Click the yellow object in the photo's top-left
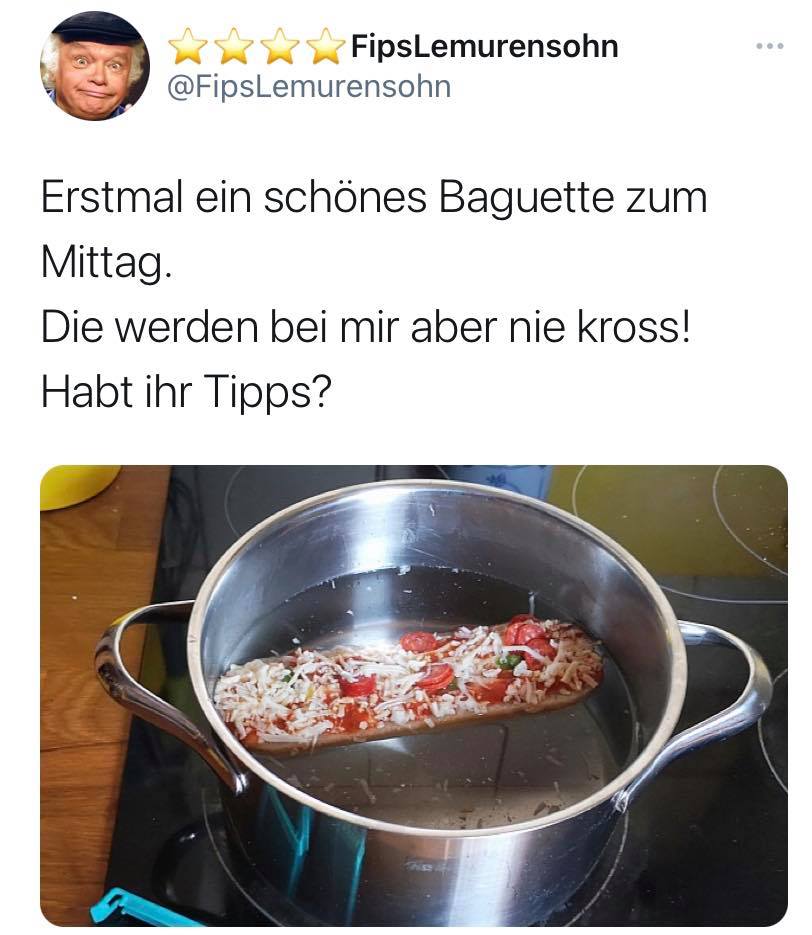The height and width of the screenshot is (935, 812). pyautogui.click(x=78, y=485)
